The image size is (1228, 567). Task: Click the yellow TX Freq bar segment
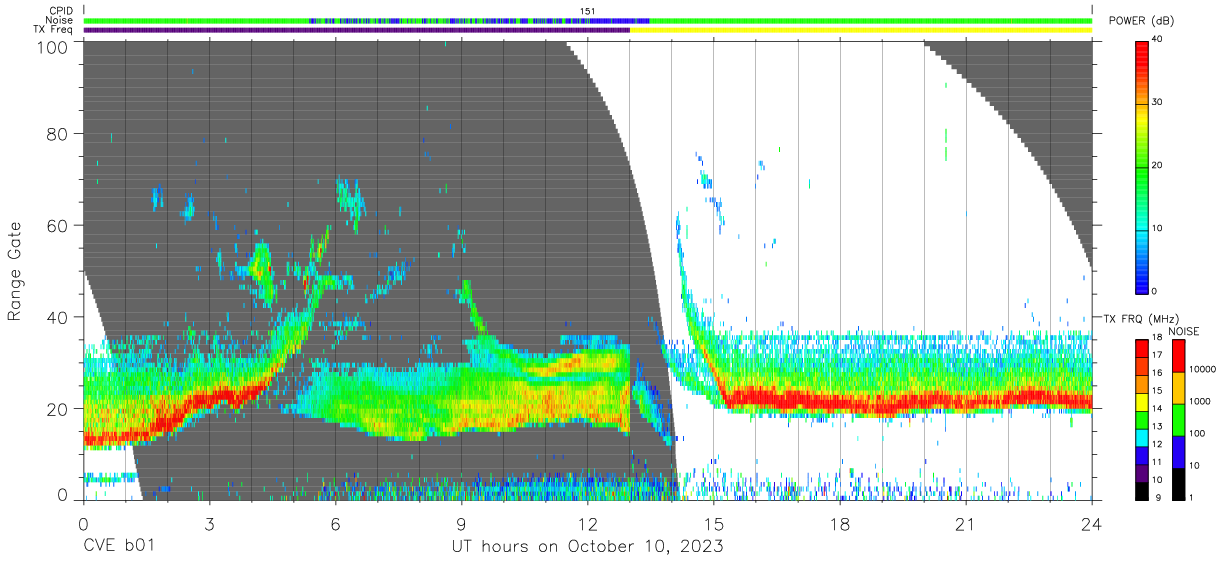tap(861, 30)
